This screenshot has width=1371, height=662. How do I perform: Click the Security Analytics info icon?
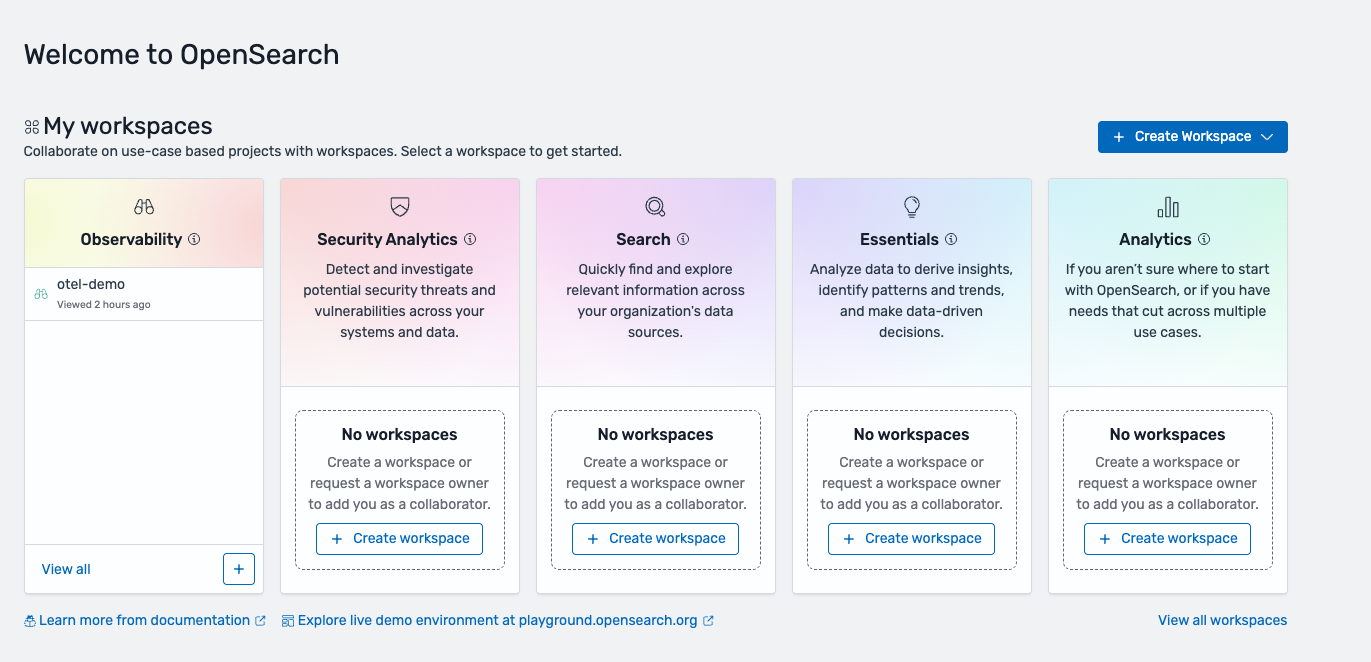[470, 239]
